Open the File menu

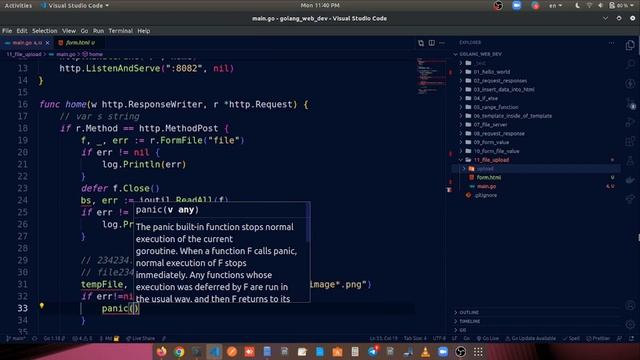point(7,31)
